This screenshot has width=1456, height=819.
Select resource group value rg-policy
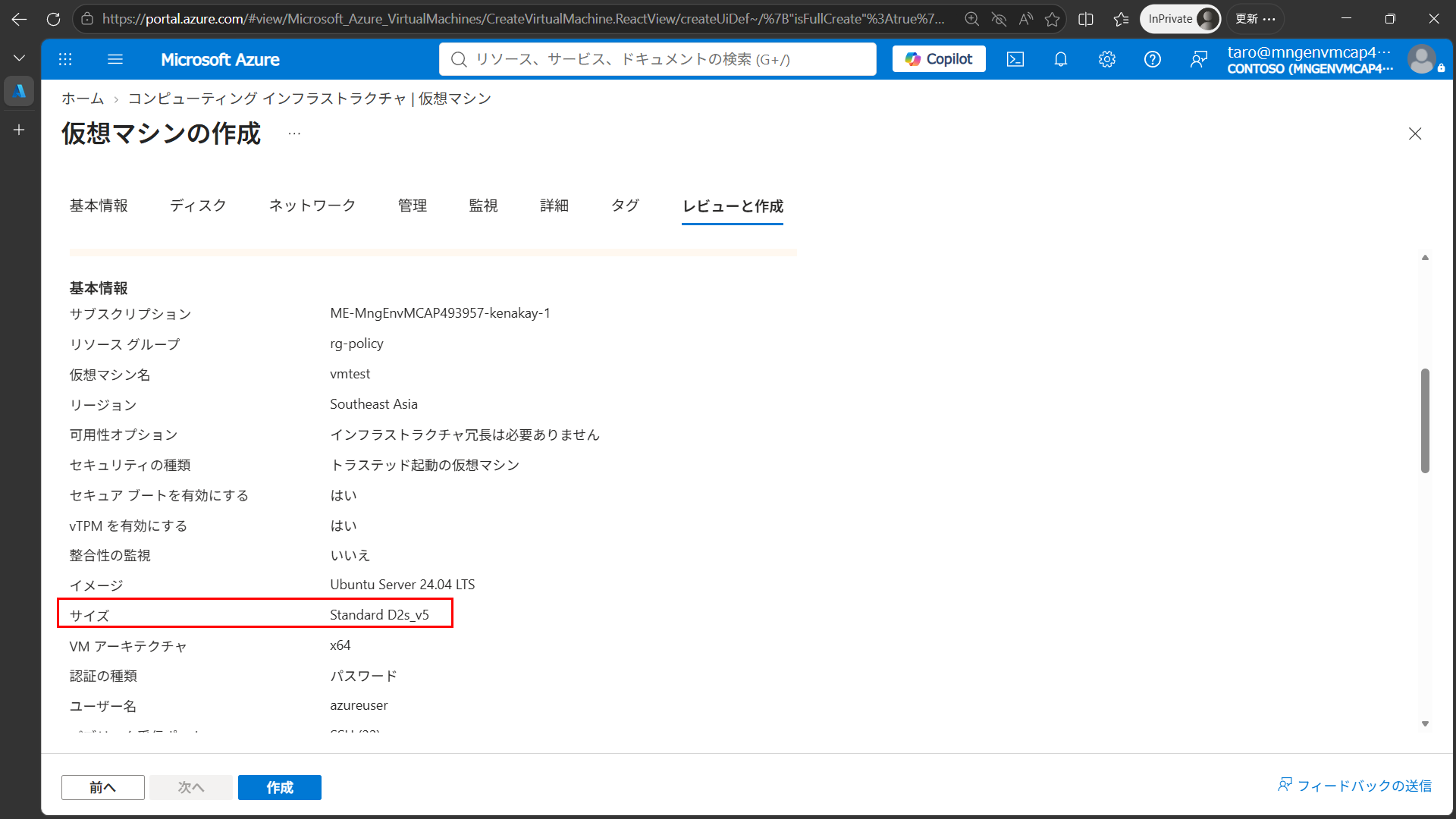tap(356, 344)
